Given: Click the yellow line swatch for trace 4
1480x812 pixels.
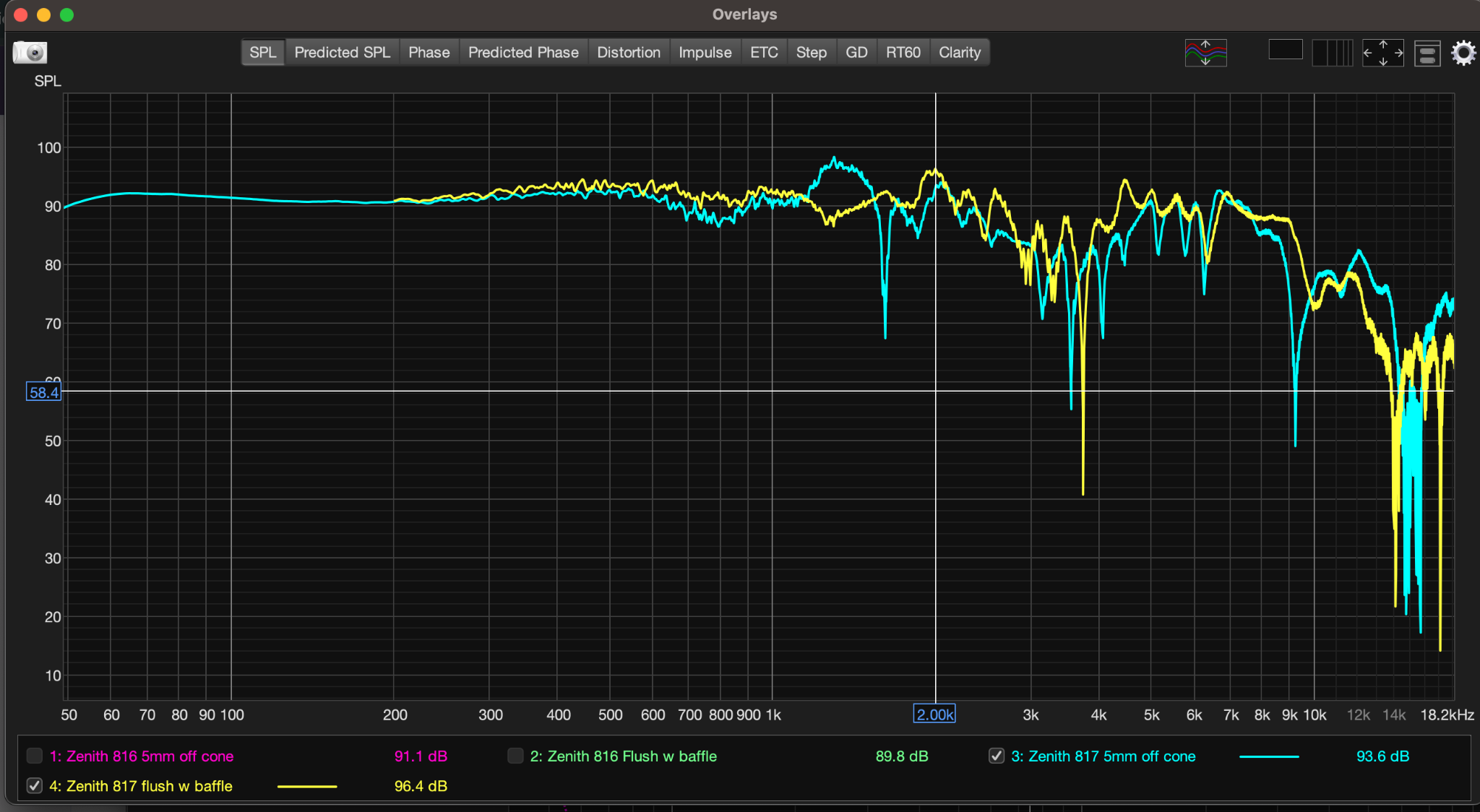Looking at the screenshot, I should [x=307, y=786].
